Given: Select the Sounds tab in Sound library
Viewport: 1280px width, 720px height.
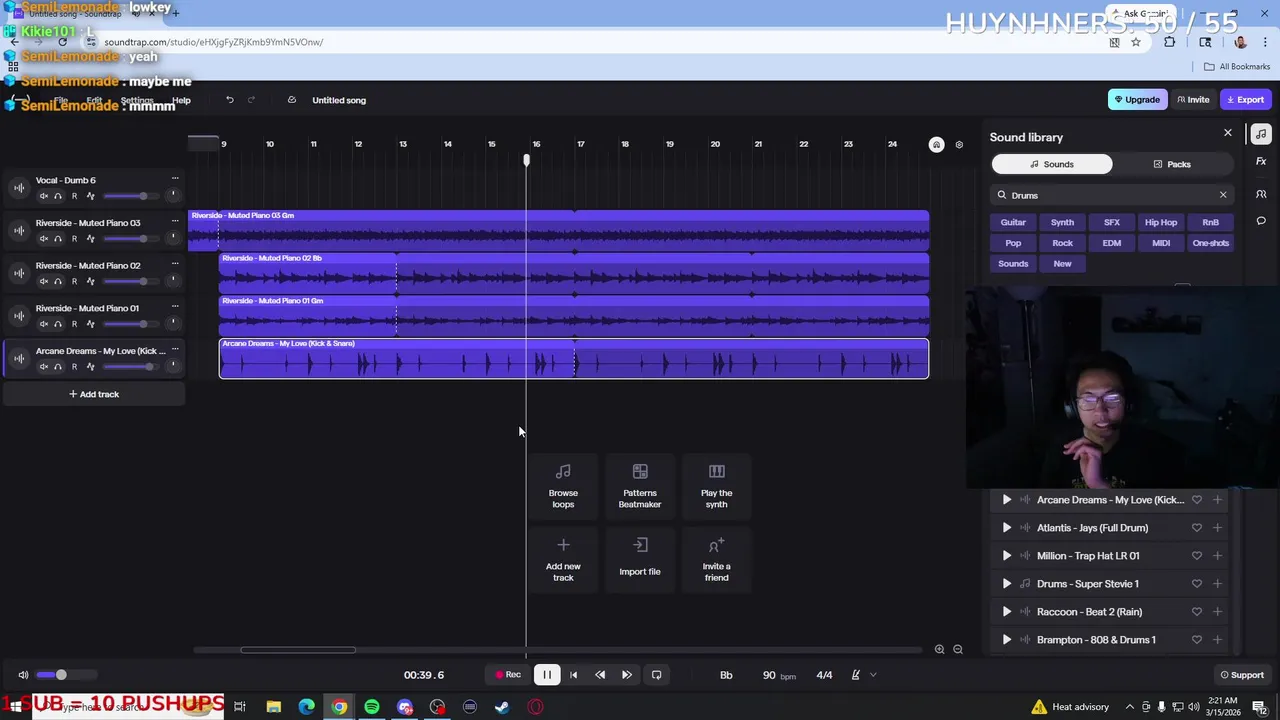Looking at the screenshot, I should pos(1052,164).
